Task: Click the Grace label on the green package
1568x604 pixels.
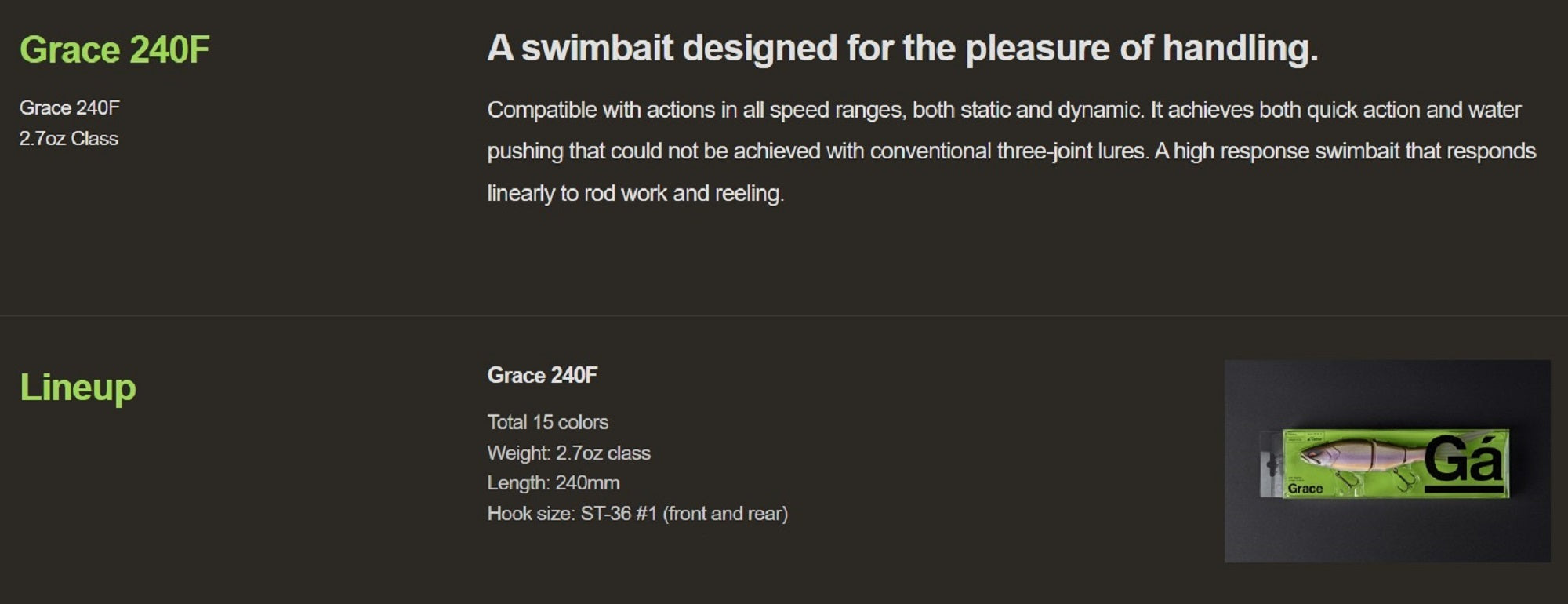Action: pyautogui.click(x=1305, y=489)
